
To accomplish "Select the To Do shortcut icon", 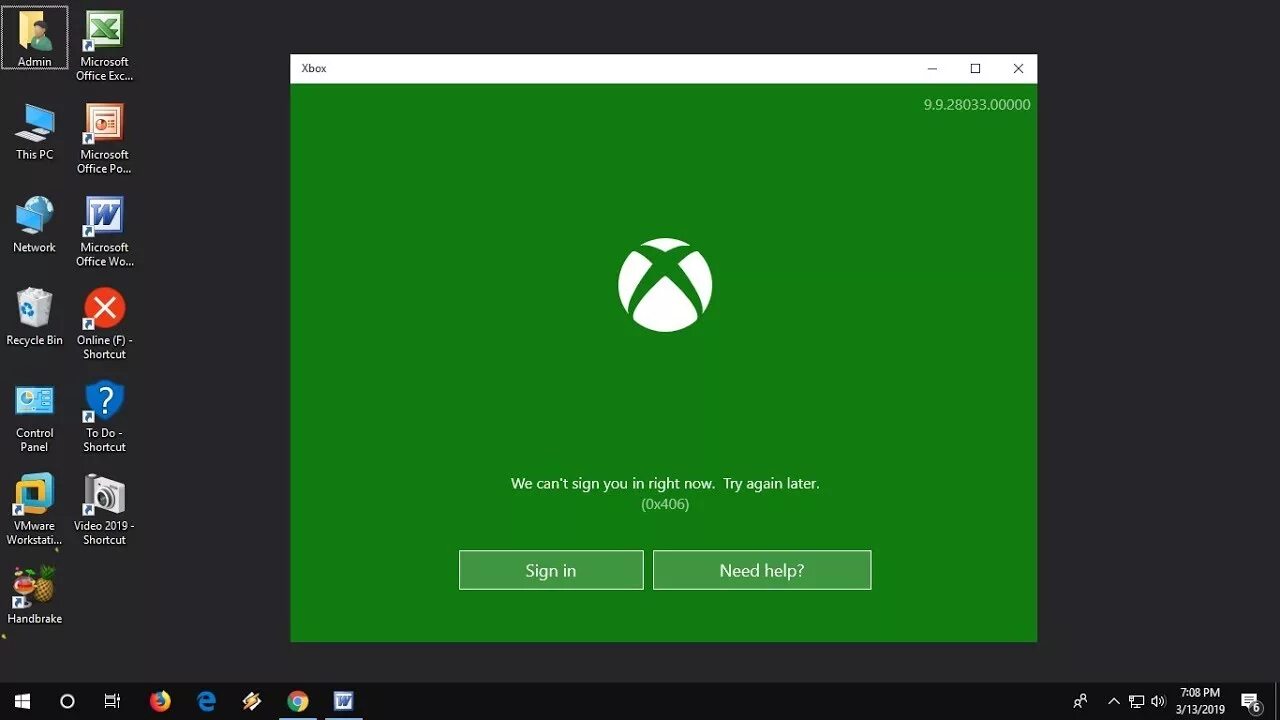I will coord(105,418).
